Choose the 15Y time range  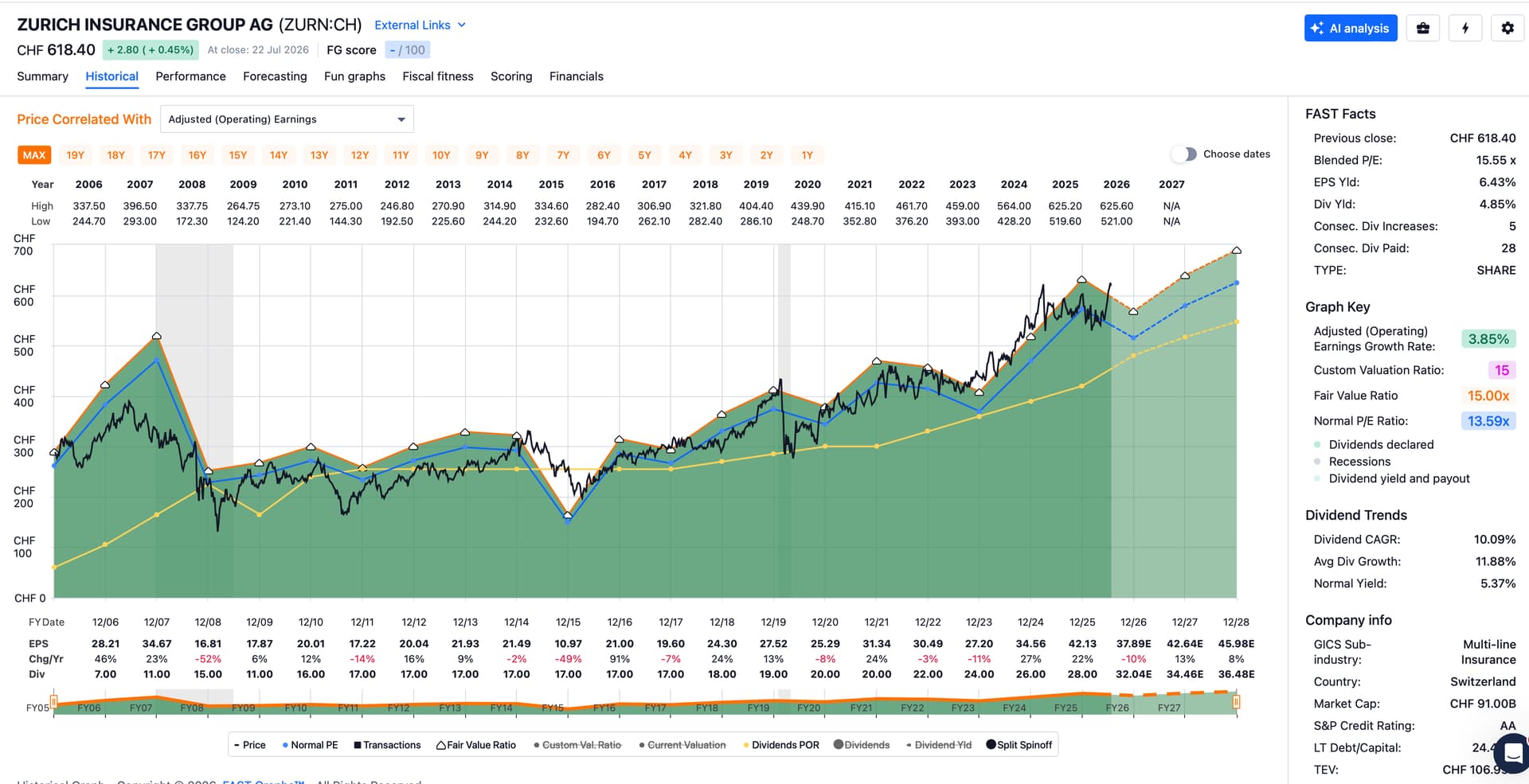point(238,155)
